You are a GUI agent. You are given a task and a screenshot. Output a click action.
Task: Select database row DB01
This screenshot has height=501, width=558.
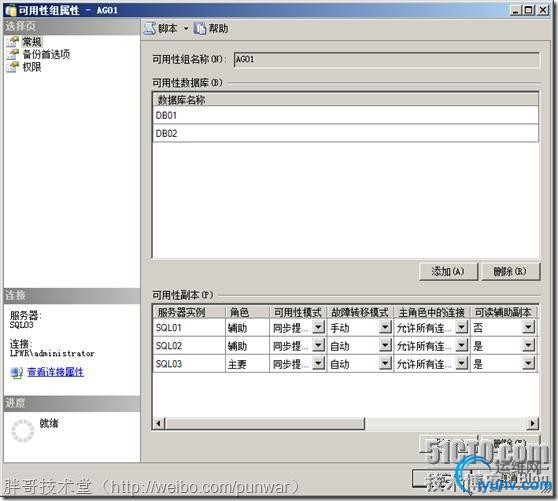[345, 115]
